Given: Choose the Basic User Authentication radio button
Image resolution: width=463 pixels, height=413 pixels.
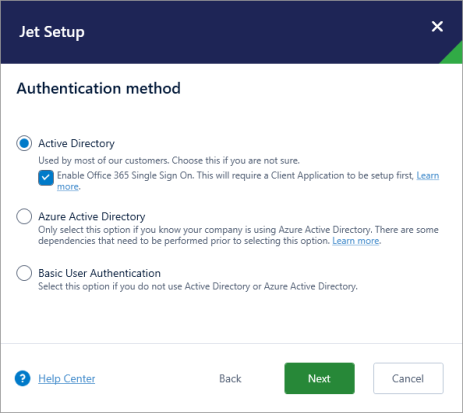Looking at the screenshot, I should (24, 273).
